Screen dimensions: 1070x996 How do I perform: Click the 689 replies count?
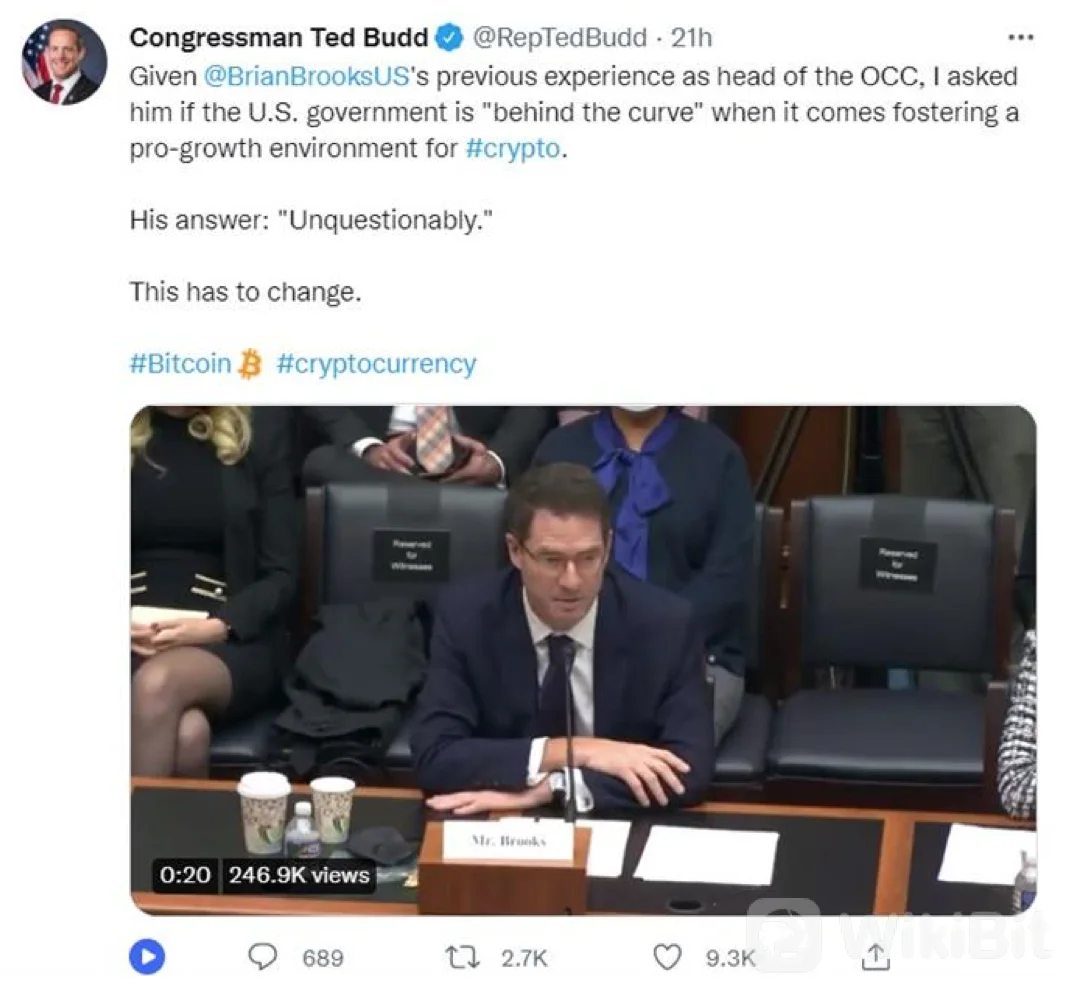[x=323, y=958]
